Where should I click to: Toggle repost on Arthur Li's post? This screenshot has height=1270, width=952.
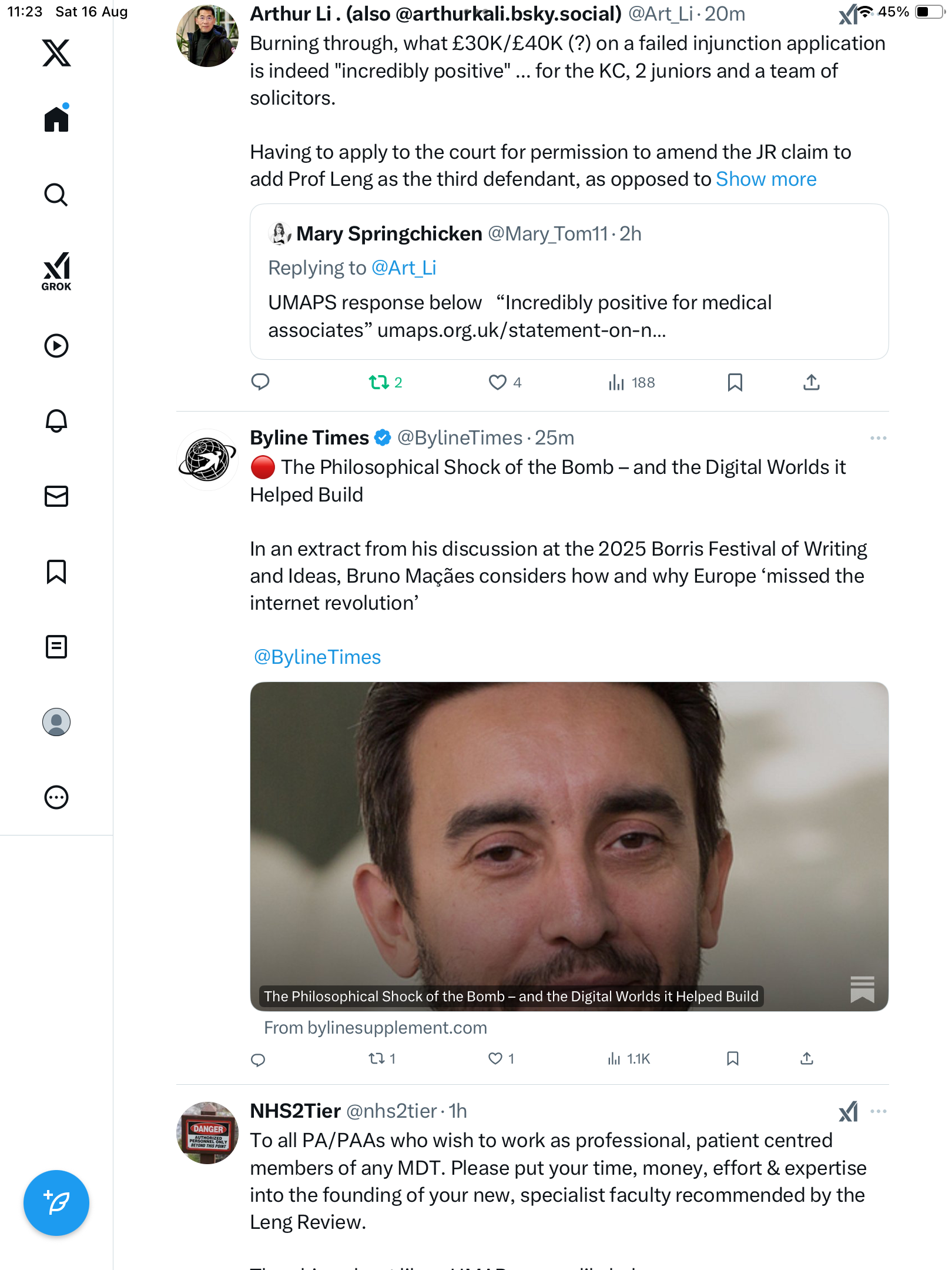click(x=379, y=383)
